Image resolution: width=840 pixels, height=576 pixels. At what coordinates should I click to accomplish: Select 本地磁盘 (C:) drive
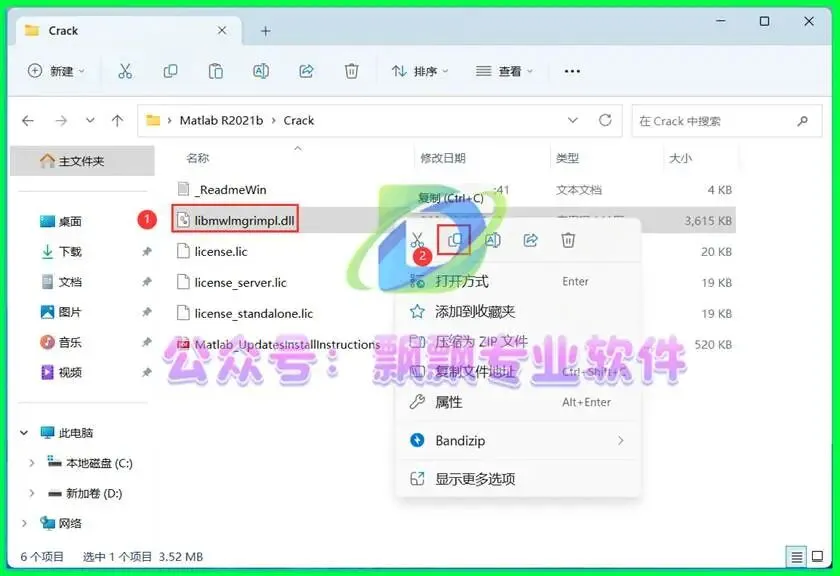point(90,463)
